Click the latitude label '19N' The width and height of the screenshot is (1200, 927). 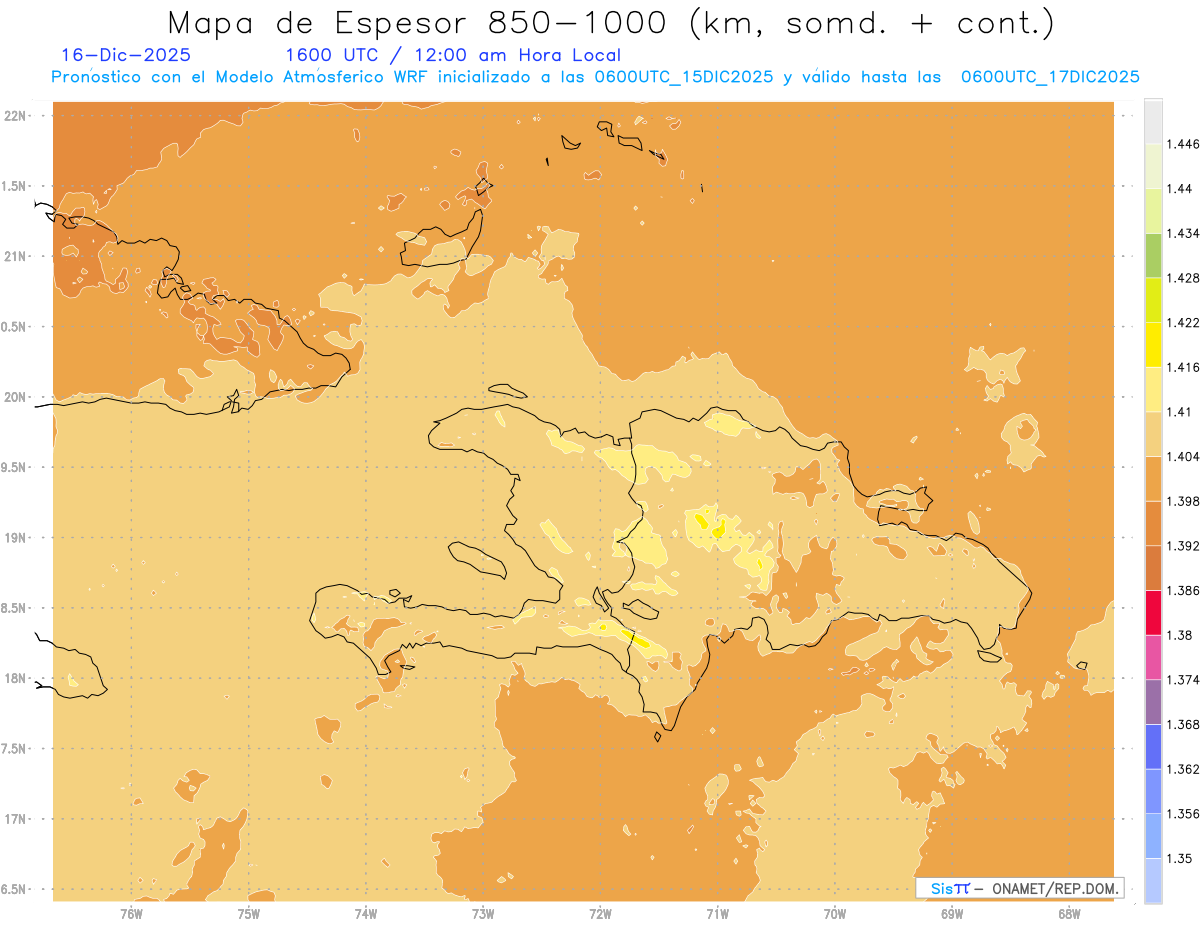(x=15, y=537)
